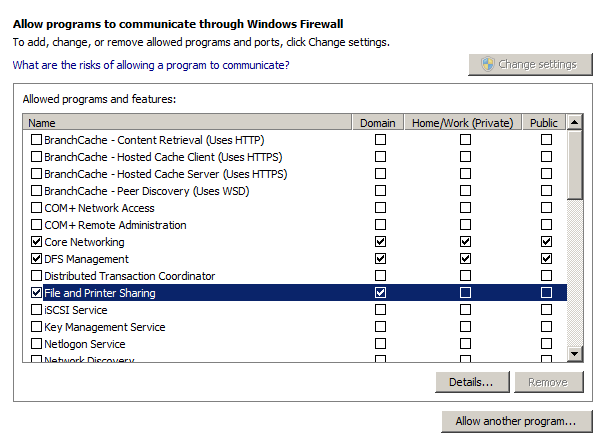Disable Domain for File and Printer Sharing
Screen dimensions: 608x436
pyautogui.click(x=380, y=293)
